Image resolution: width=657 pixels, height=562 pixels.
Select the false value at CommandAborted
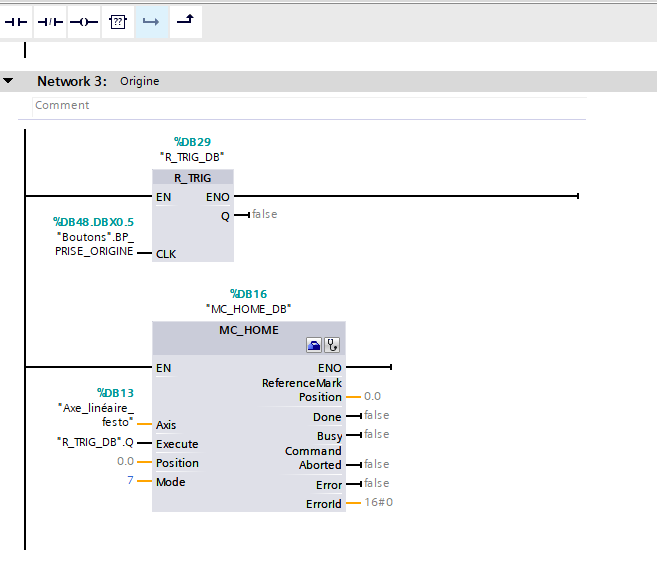coord(376,464)
